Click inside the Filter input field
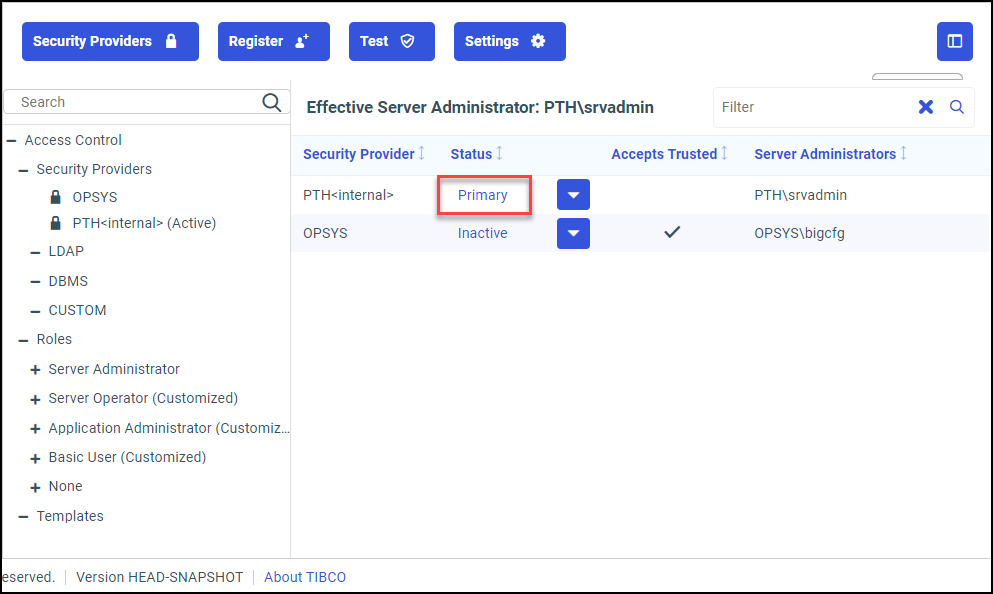 810,107
